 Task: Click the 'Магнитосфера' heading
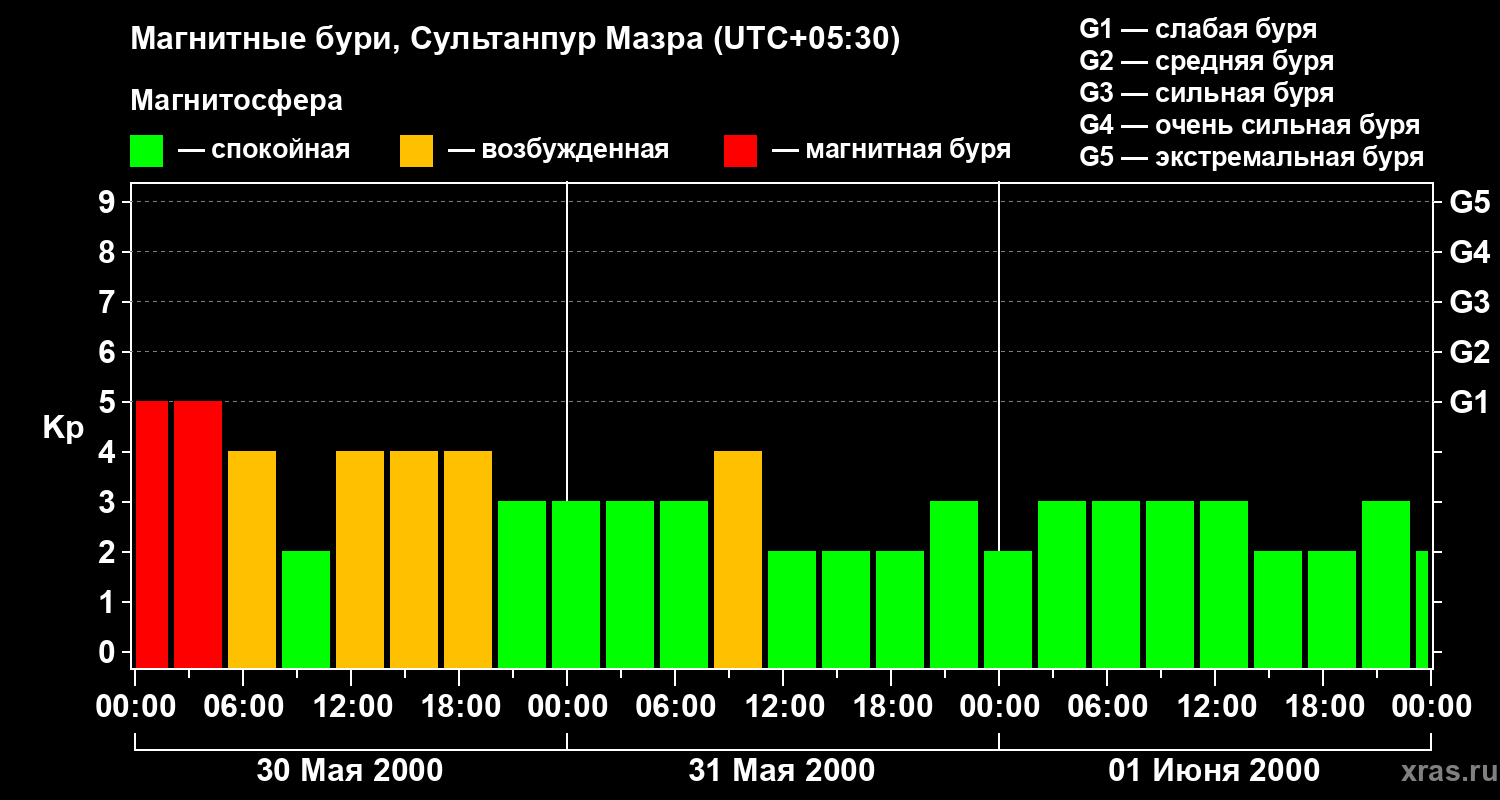pyautogui.click(x=236, y=101)
